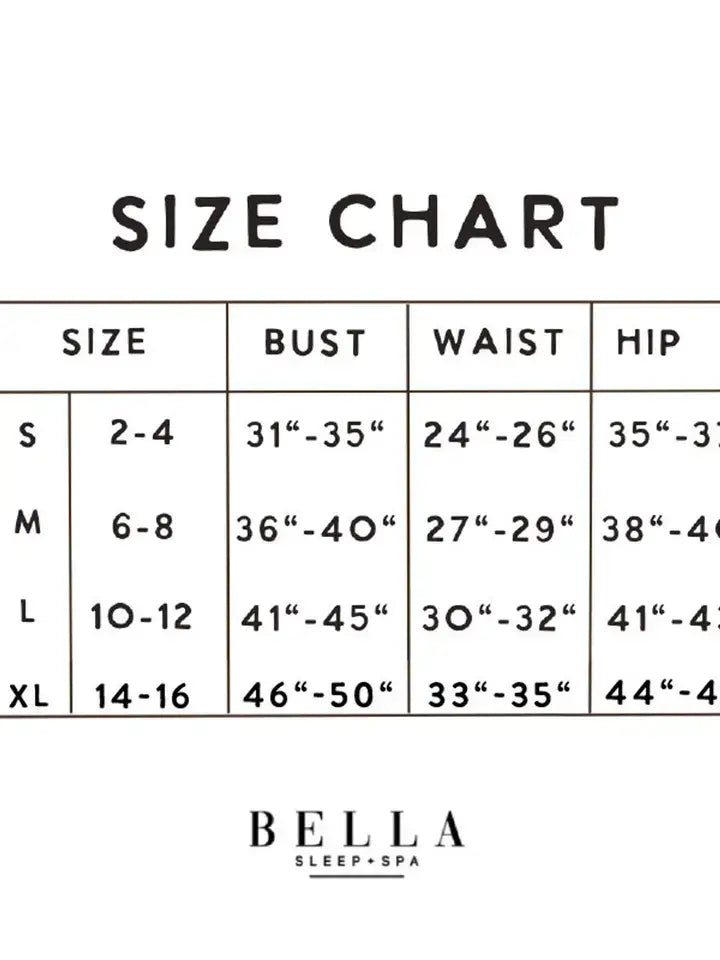Viewport: 720px width, 960px height.
Task: Click the 10-12 numeric size cell
Action: pos(141,617)
